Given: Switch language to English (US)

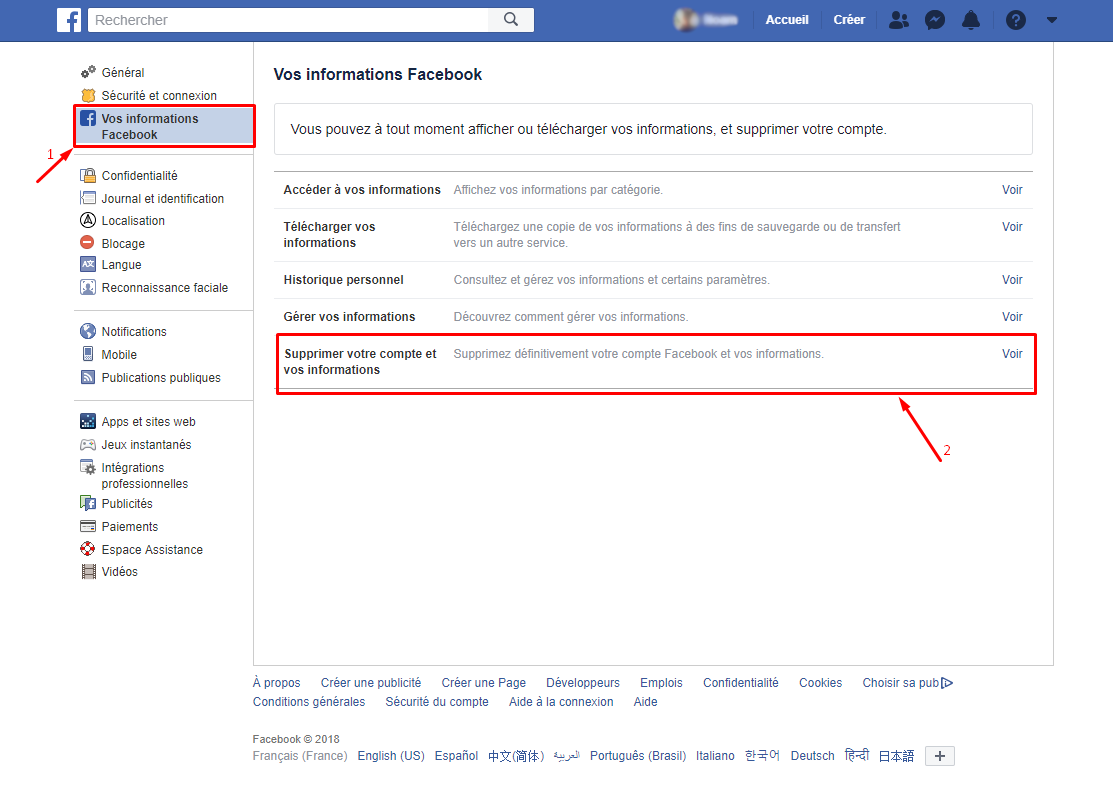Looking at the screenshot, I should point(391,756).
